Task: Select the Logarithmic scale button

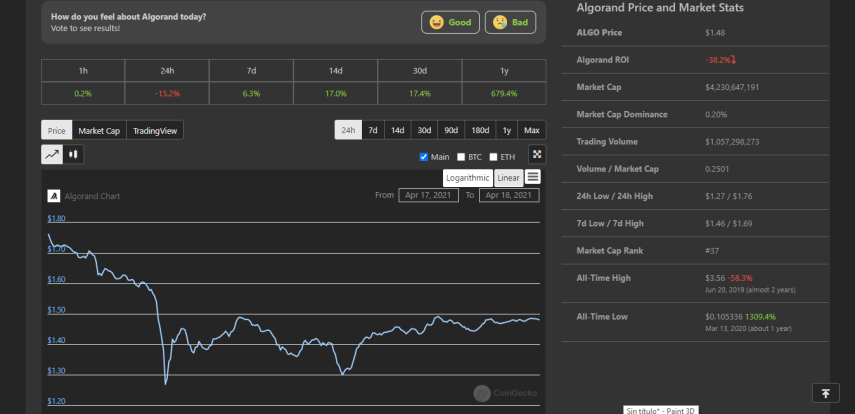Action: (x=468, y=178)
